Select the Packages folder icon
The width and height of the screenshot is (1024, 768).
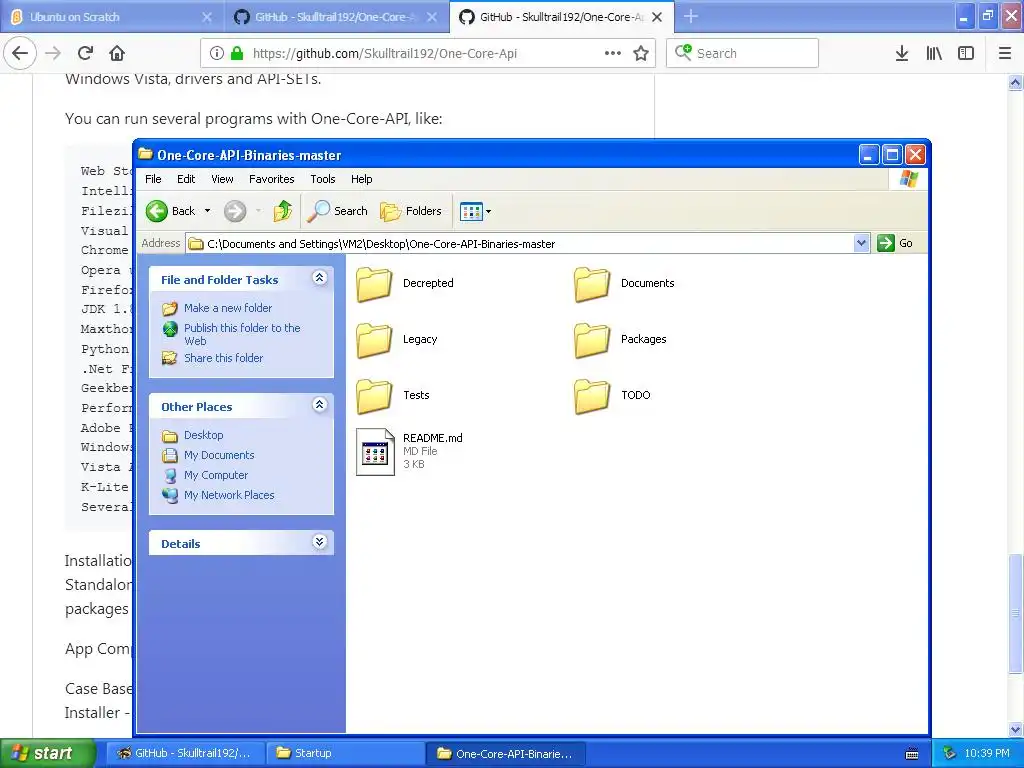(x=592, y=340)
